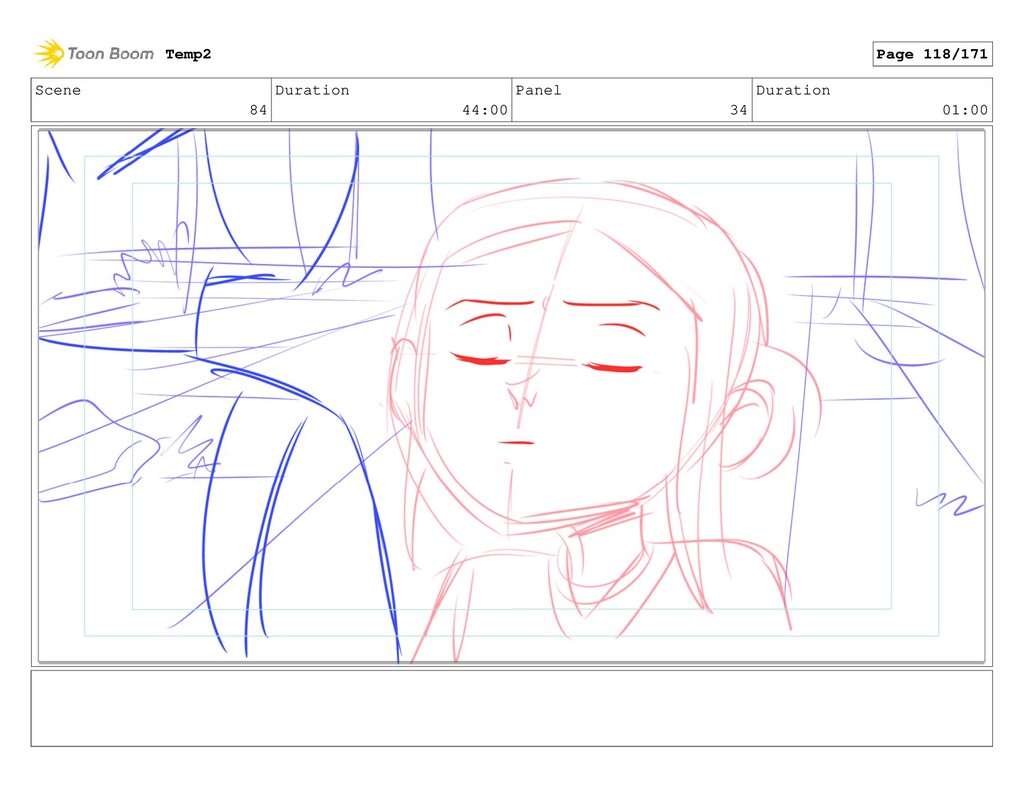Click the panel duration value 01:00
Screen dimensions: 1024x793
coord(965,110)
